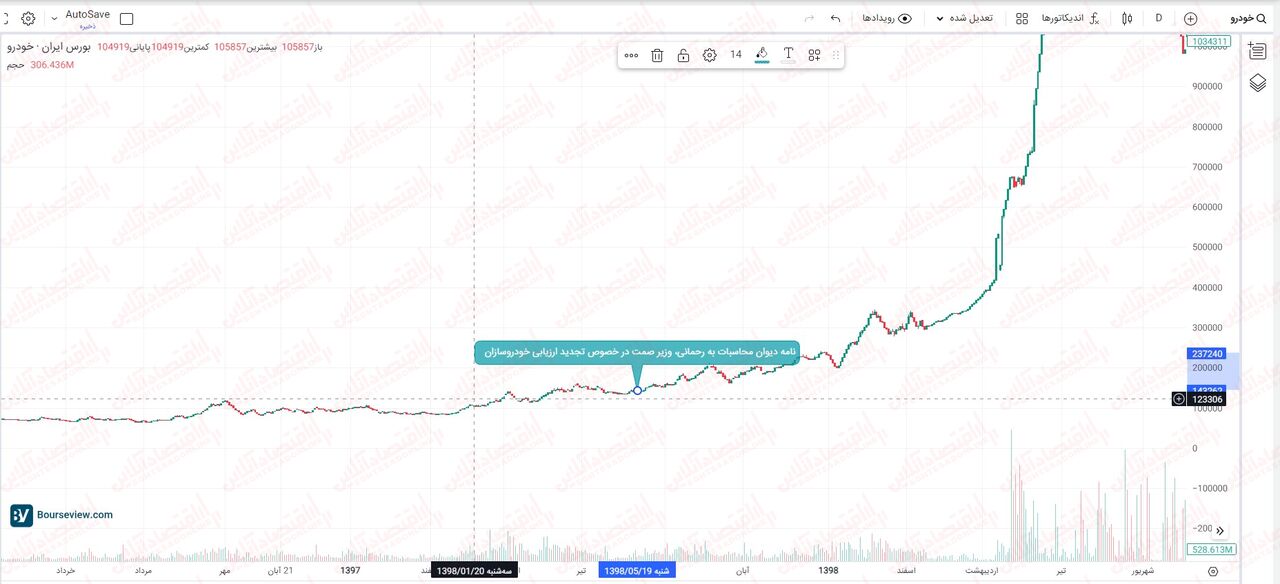This screenshot has height=584, width=1280.
Task: Delete the selected drawing with trash icon
Action: 657,55
